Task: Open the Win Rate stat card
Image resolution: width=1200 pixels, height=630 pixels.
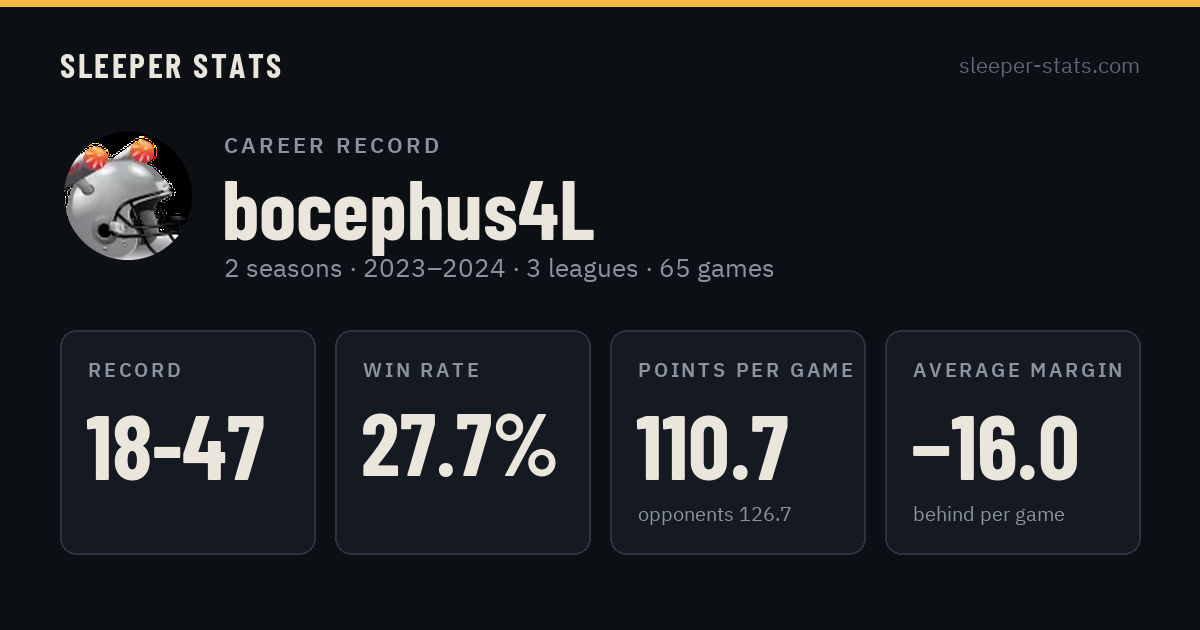Action: click(x=463, y=442)
